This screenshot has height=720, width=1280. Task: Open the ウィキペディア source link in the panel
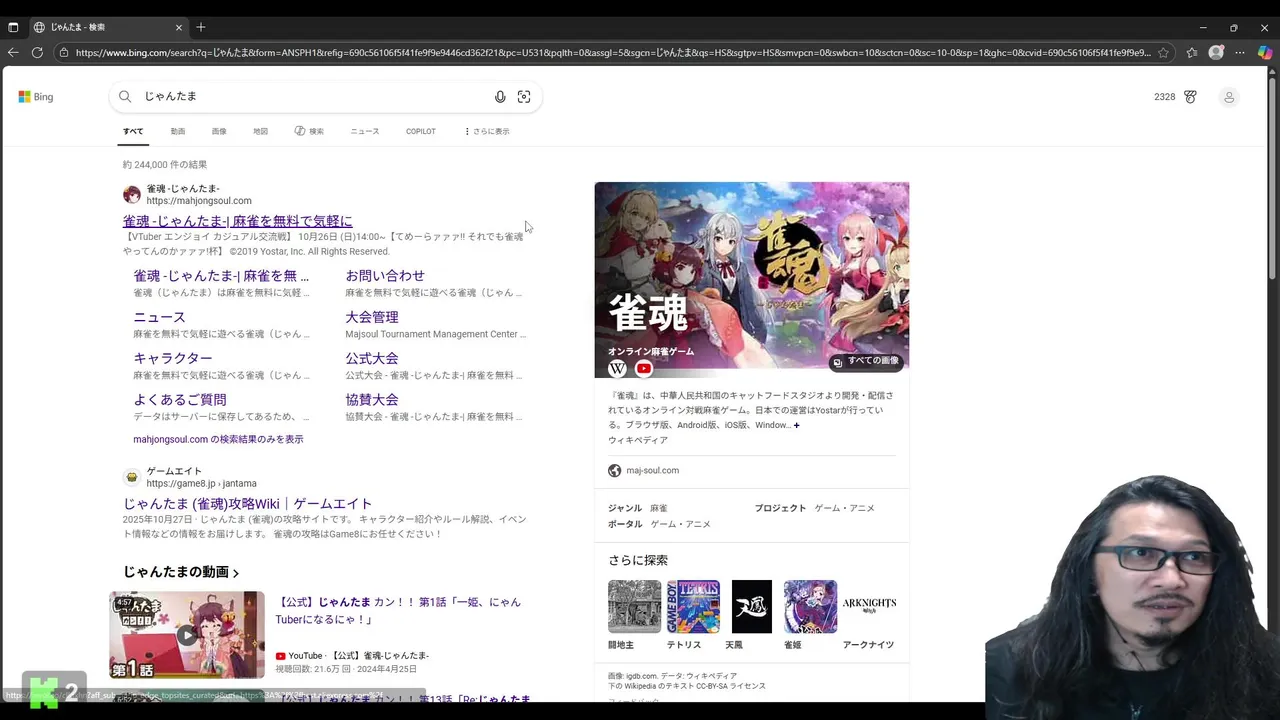pos(638,441)
